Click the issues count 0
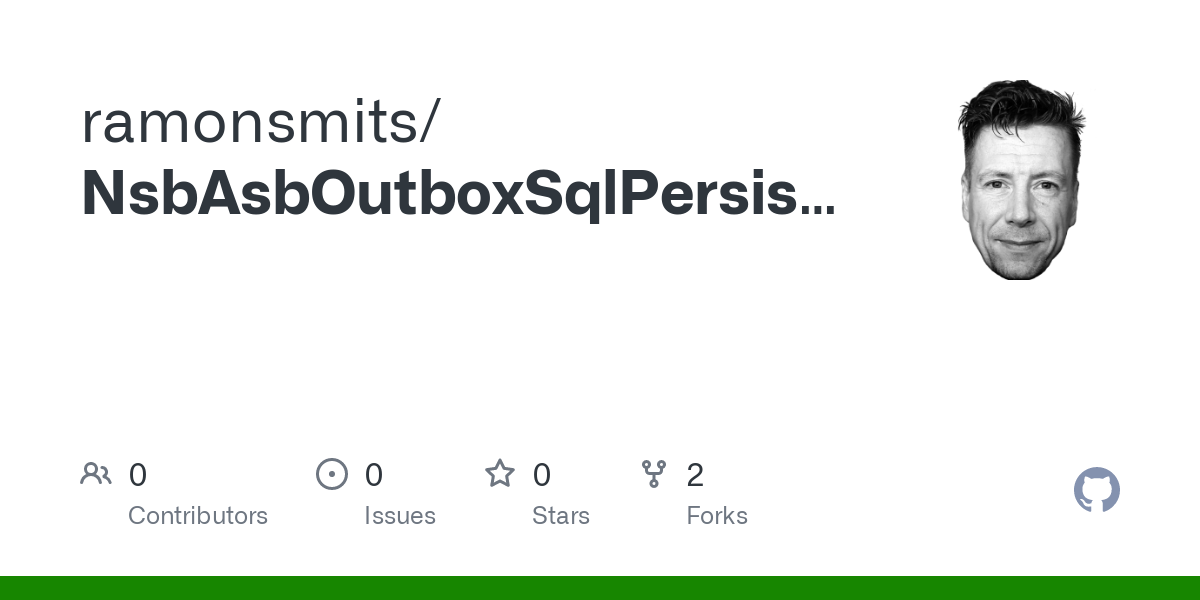Viewport: 1200px width, 600px height. pyautogui.click(x=374, y=475)
